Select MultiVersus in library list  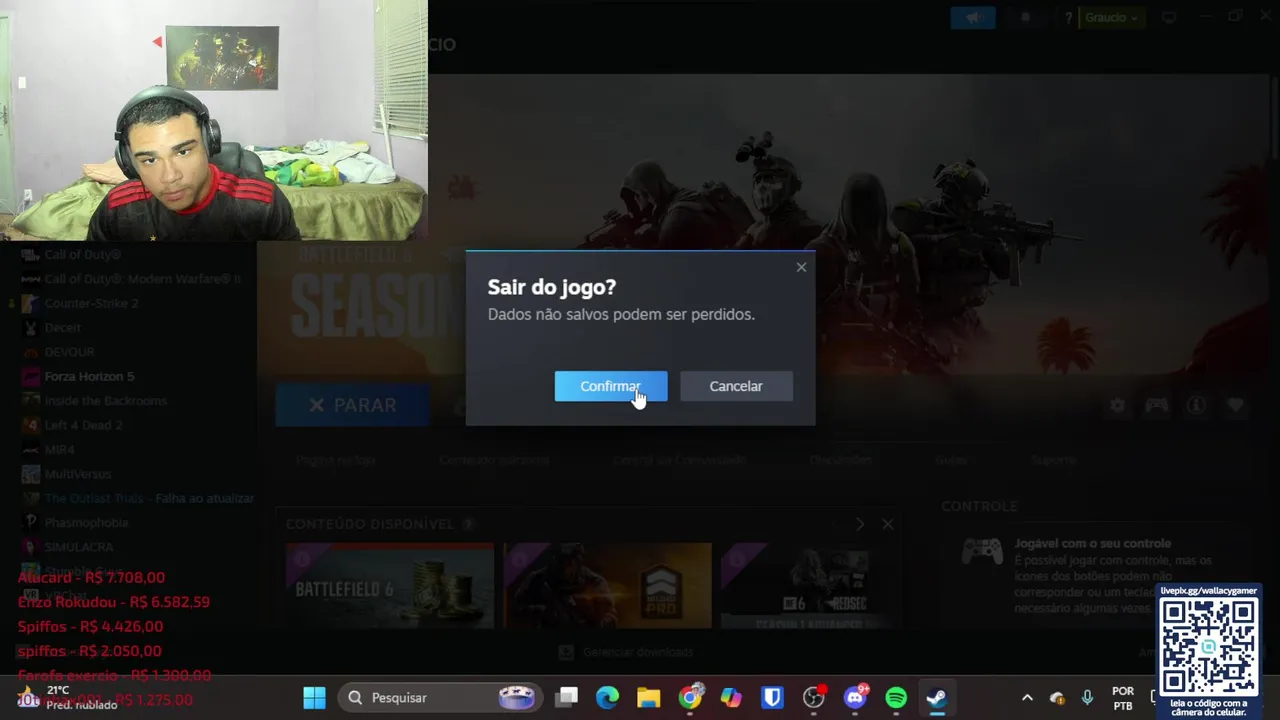78,474
